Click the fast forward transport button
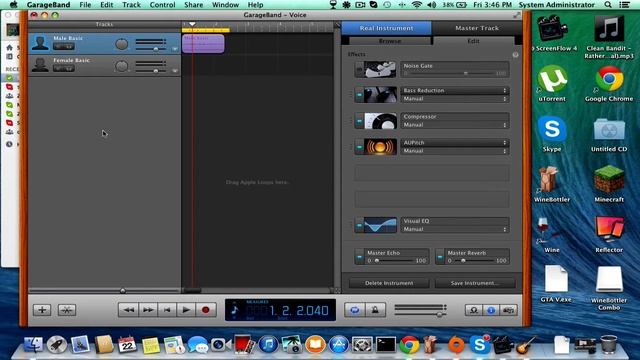The image size is (640, 360). pos(148,310)
